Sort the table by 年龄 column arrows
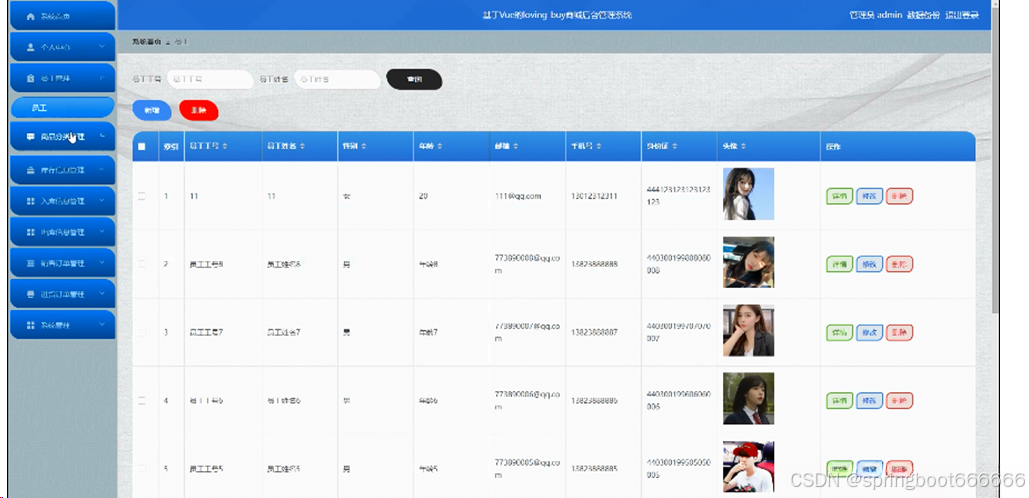Screen dimensions: 1029x498 (440, 147)
